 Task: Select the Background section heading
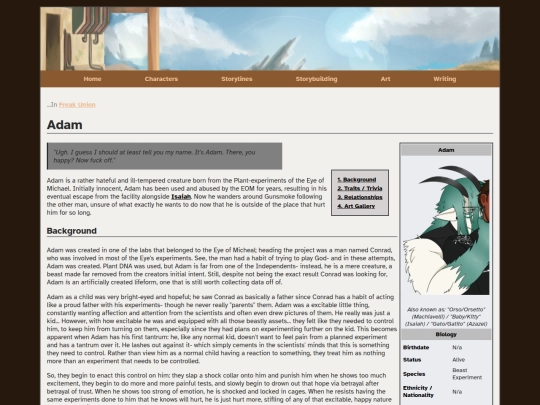[72, 231]
